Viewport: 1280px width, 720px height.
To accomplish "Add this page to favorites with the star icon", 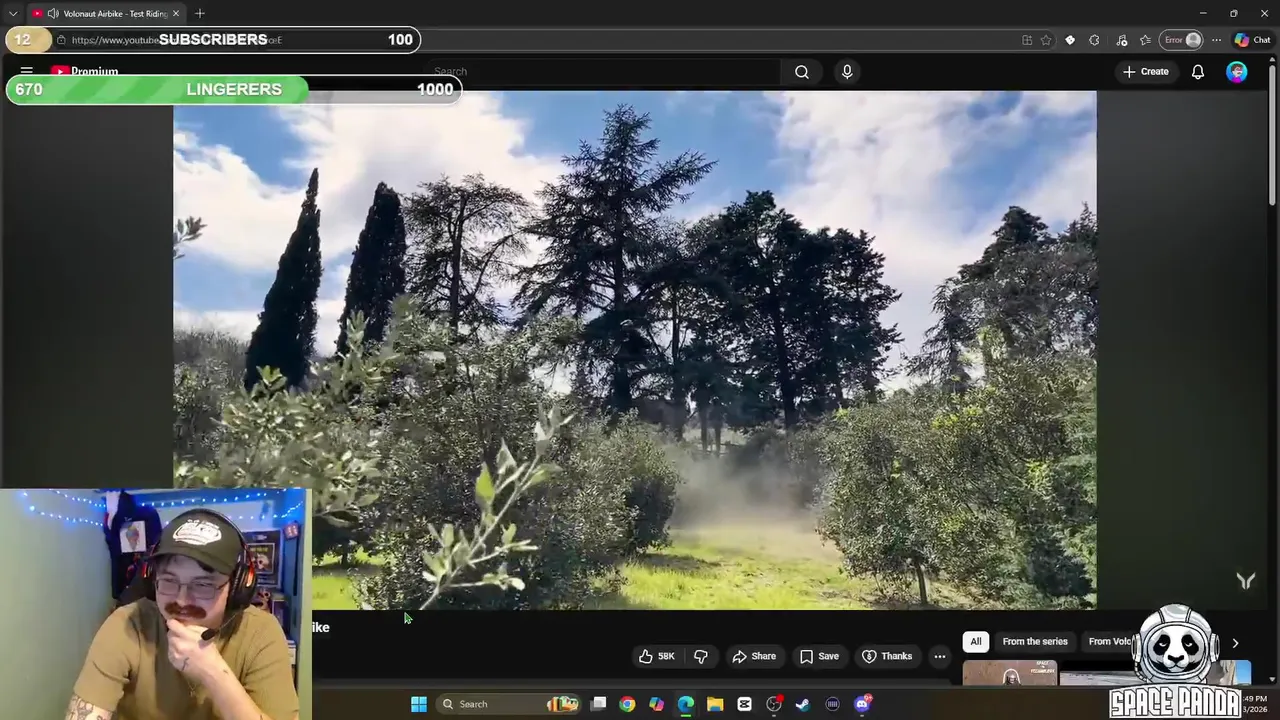I will pos(1046,40).
